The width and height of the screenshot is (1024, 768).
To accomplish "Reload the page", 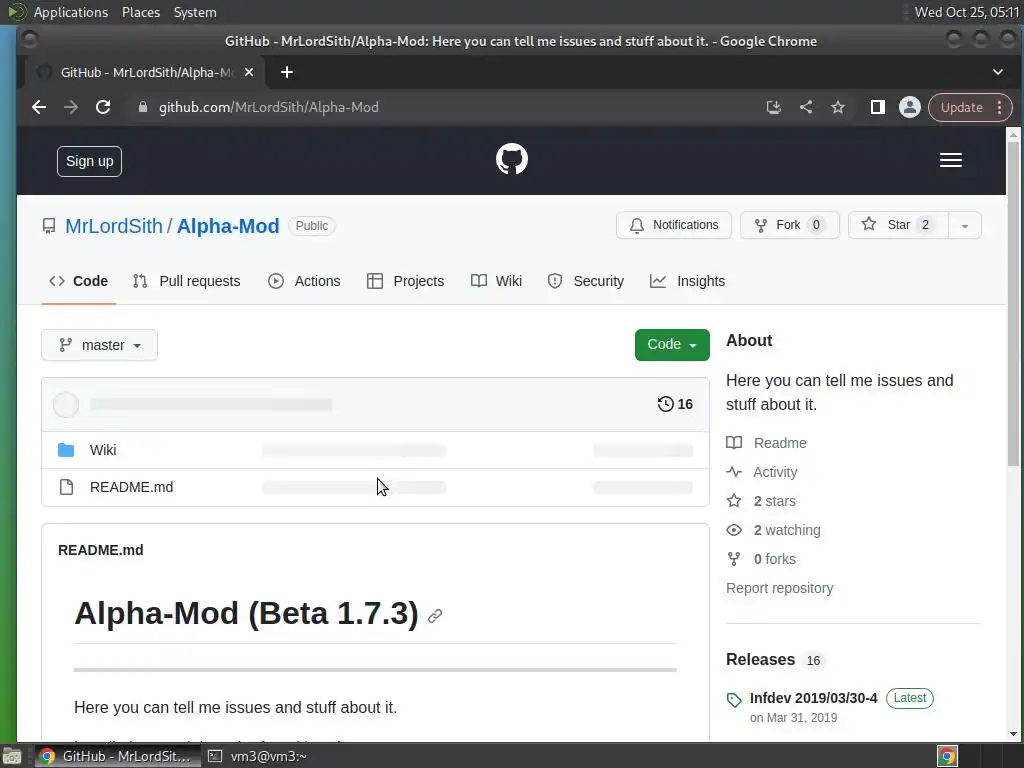I will 103,107.
